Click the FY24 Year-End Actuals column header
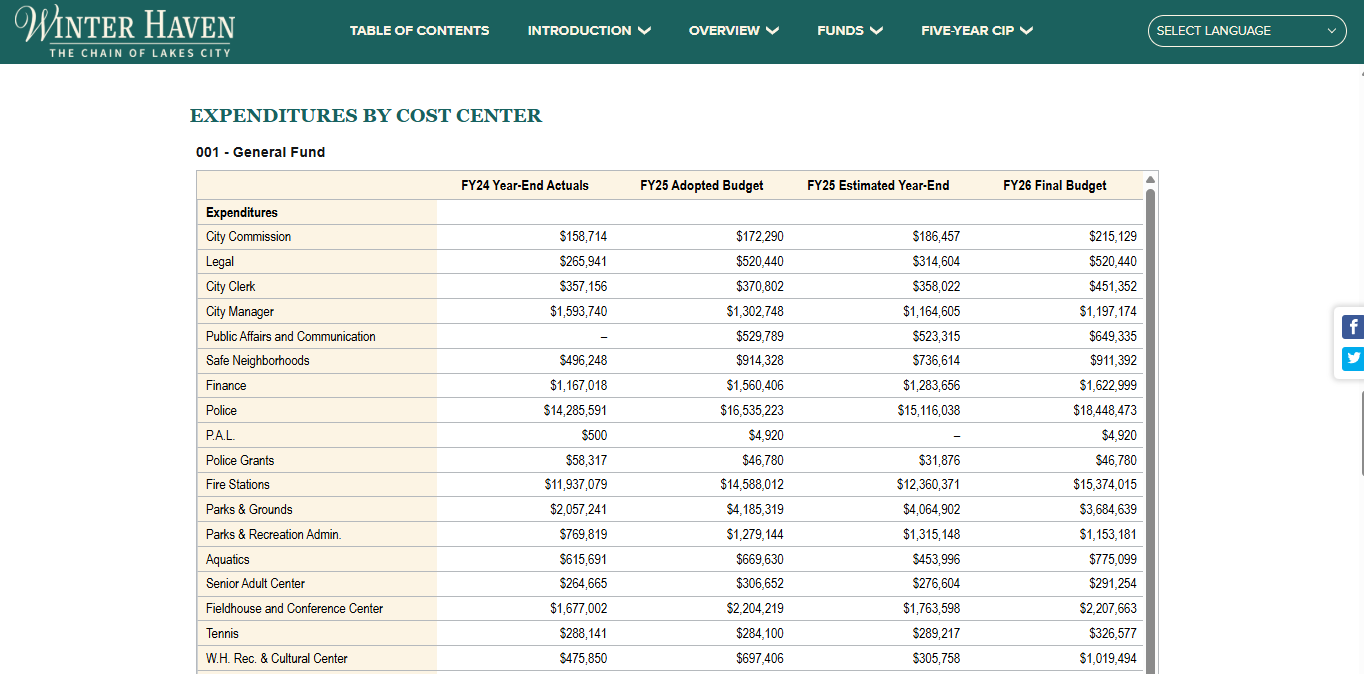 [x=524, y=186]
